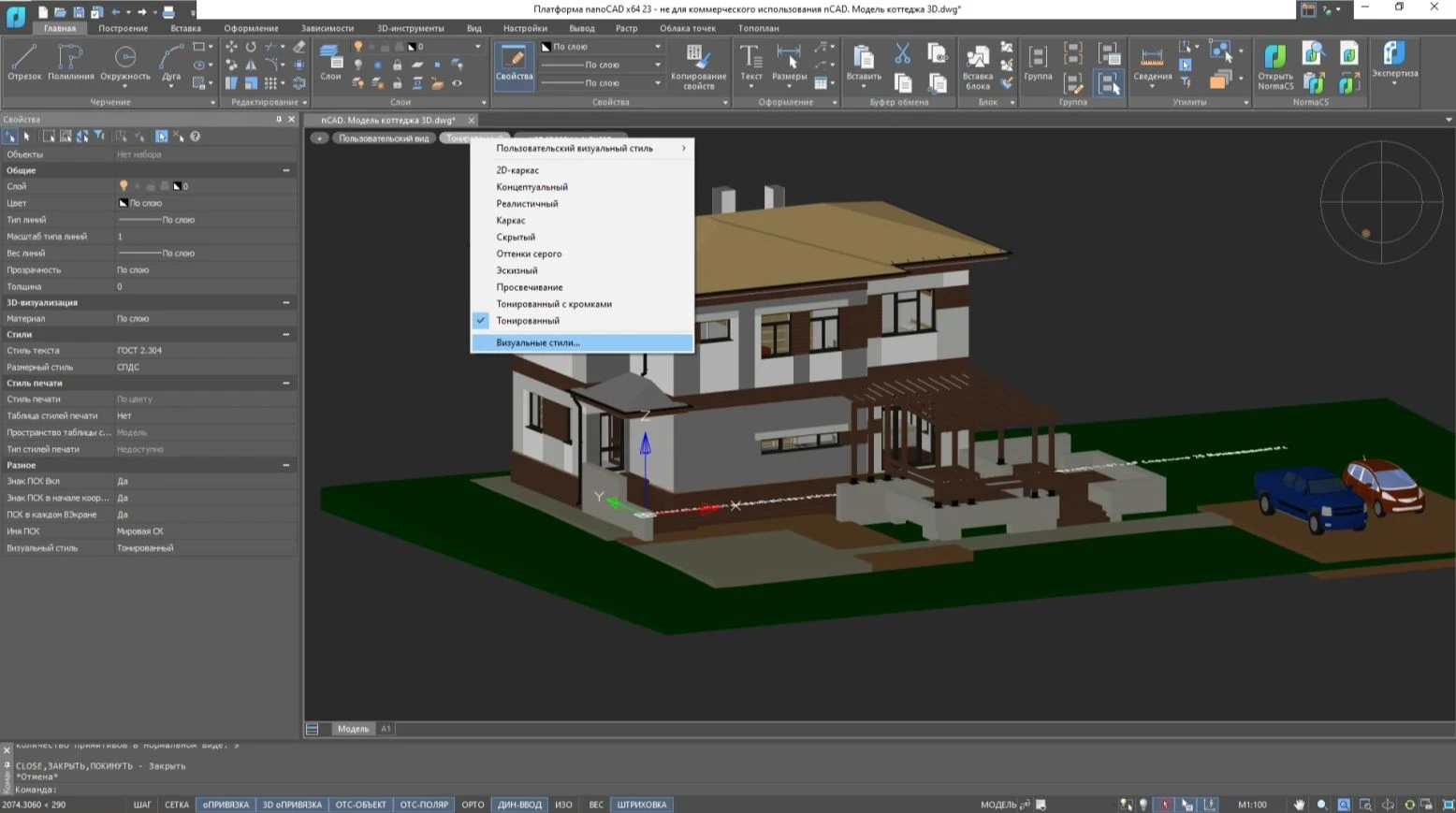1456x813 pixels.
Task: Open NormaCS from the ribbon
Action: coord(1274,66)
